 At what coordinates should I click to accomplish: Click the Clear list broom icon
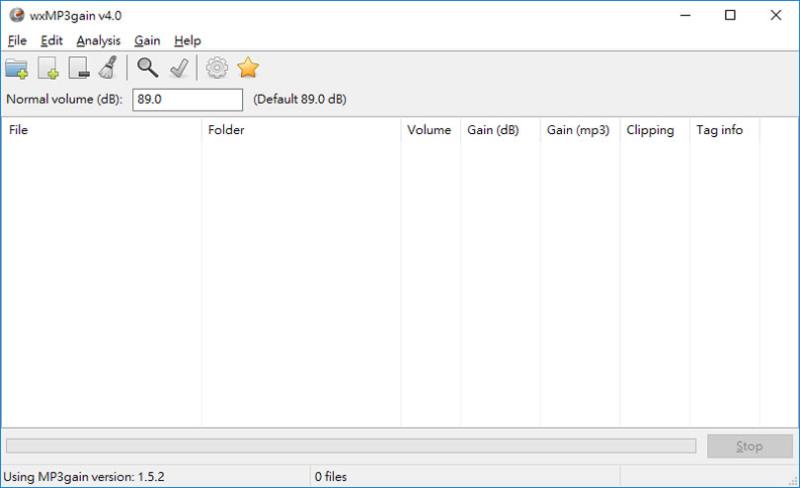108,68
